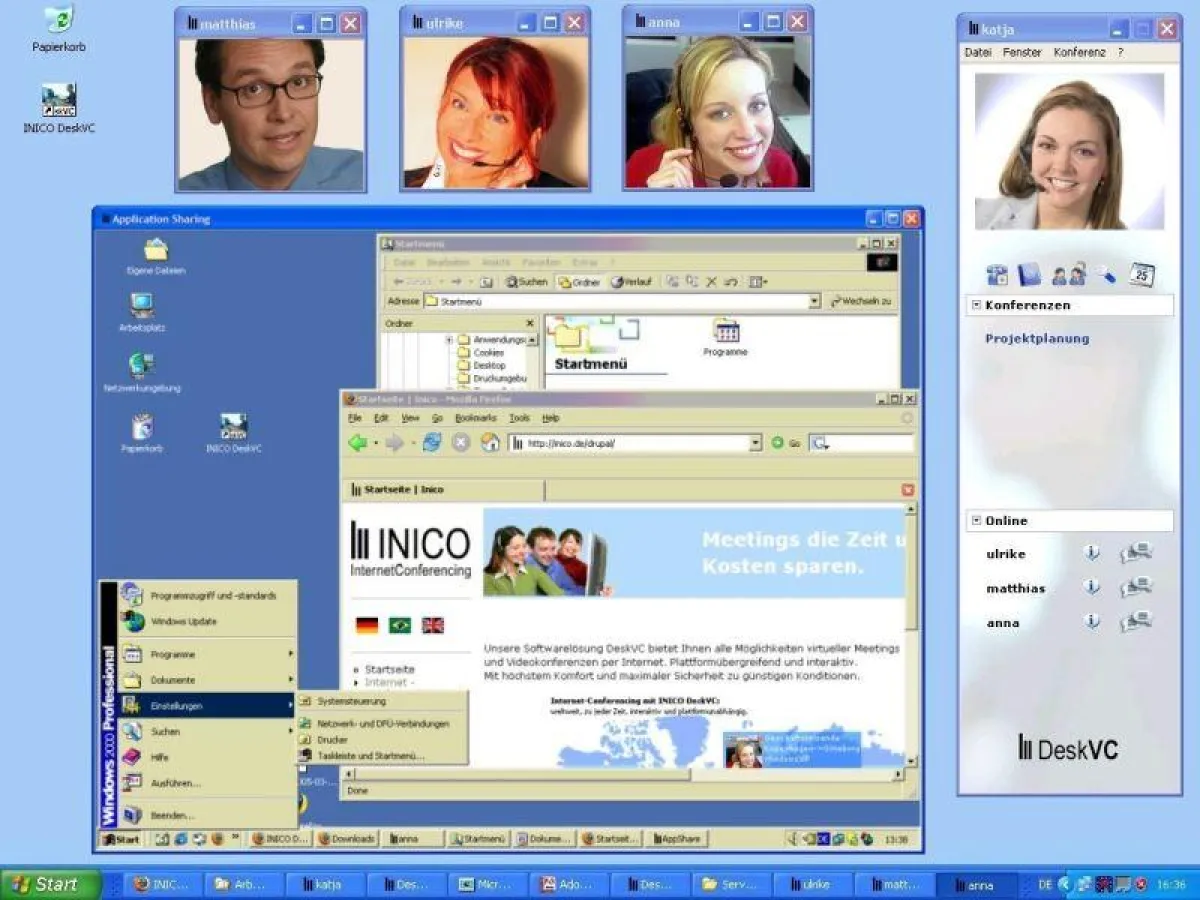The image size is (1200, 900).
Task: Open the Wechseln zu address bar dropdown
Action: (x=862, y=300)
